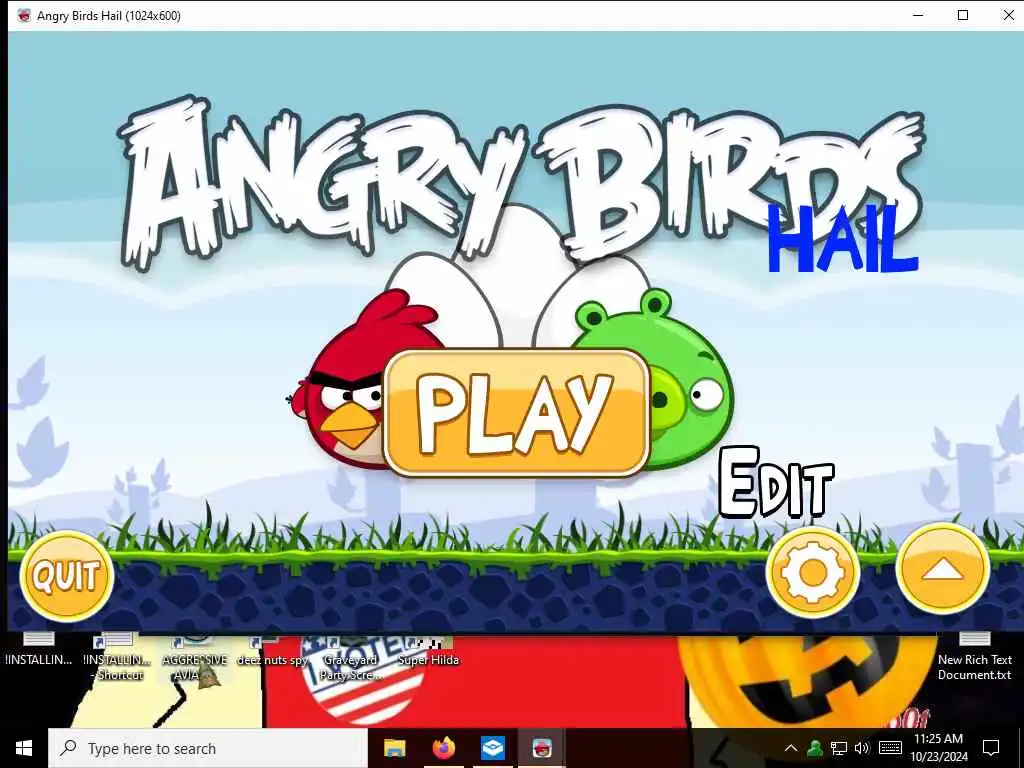Select the Angry Birds taskbar icon
Screen dimensions: 1024x768
click(x=541, y=748)
